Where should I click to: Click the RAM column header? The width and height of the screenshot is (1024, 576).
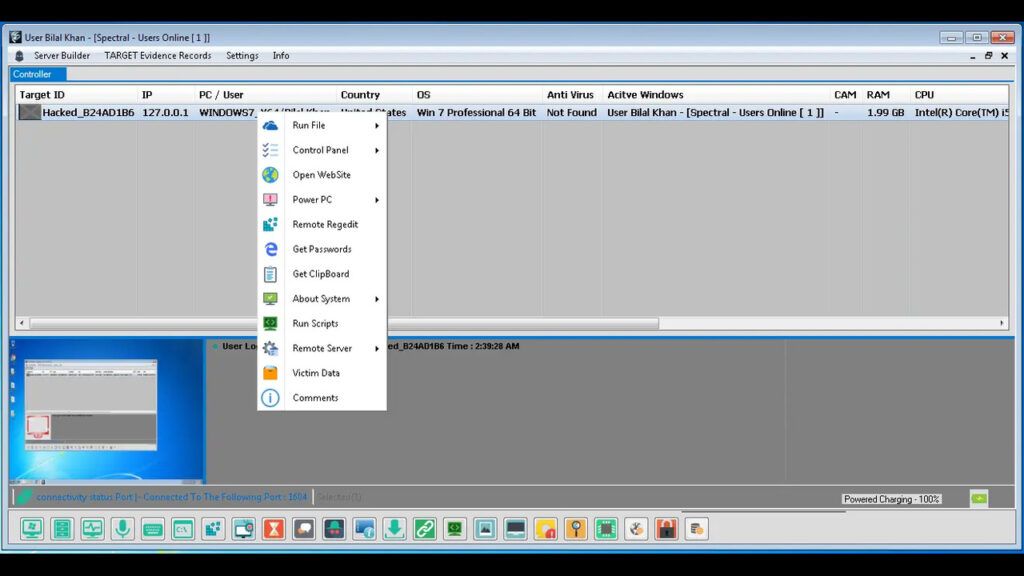886,95
